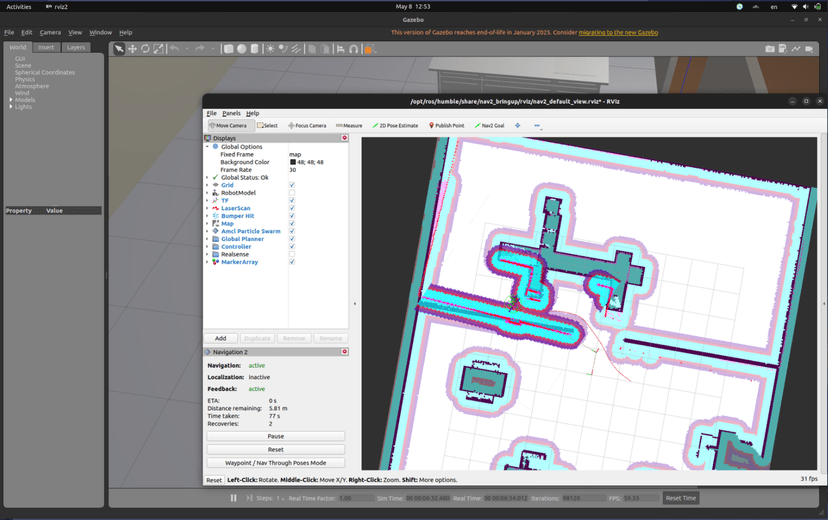Viewport: 828px width, 520px height.
Task: Choose the Measure tool in RViz
Action: (349, 126)
